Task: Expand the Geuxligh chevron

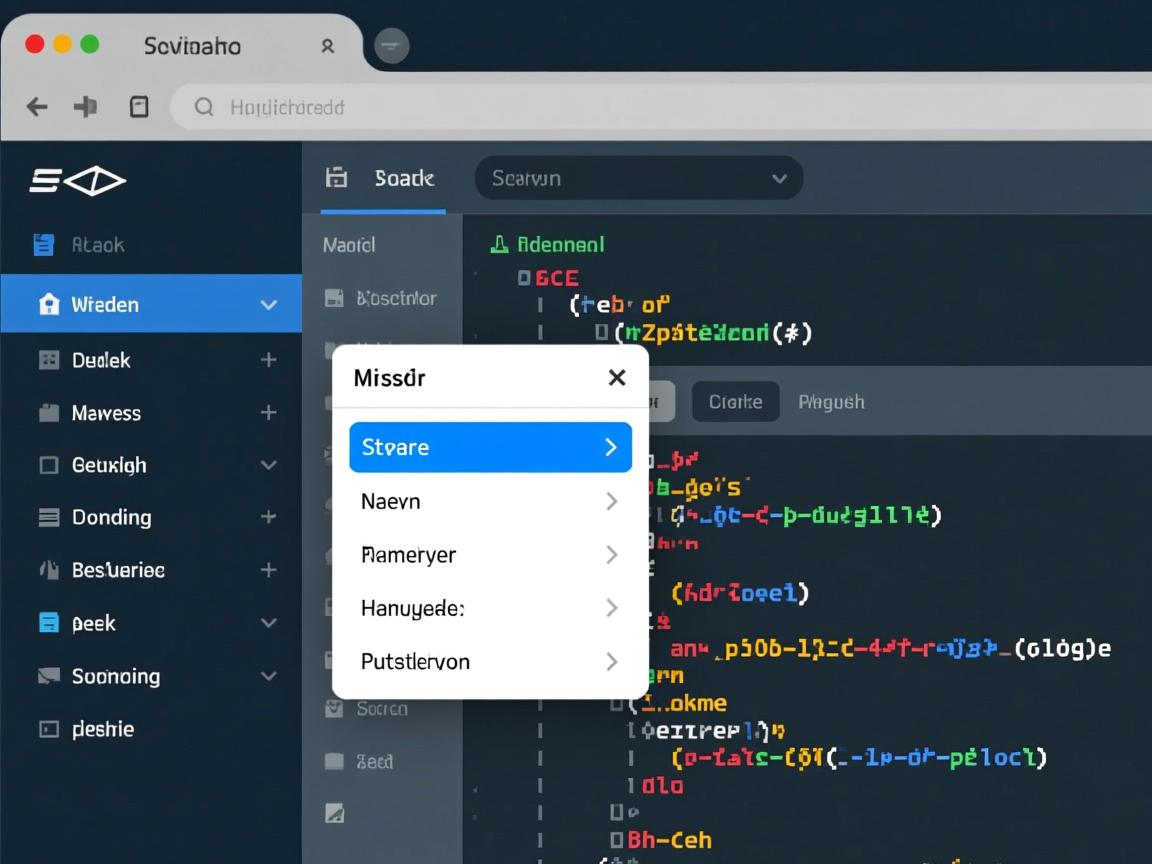Action: tap(268, 465)
